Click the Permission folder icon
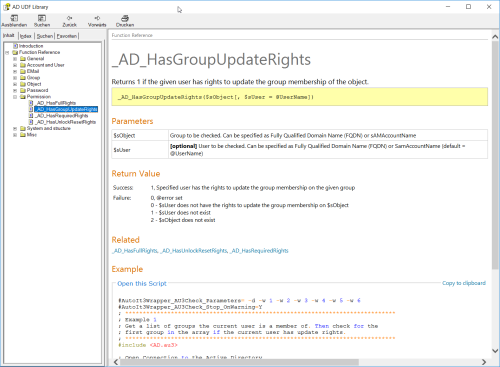Image resolution: width=500 pixels, height=367 pixels. point(23,97)
